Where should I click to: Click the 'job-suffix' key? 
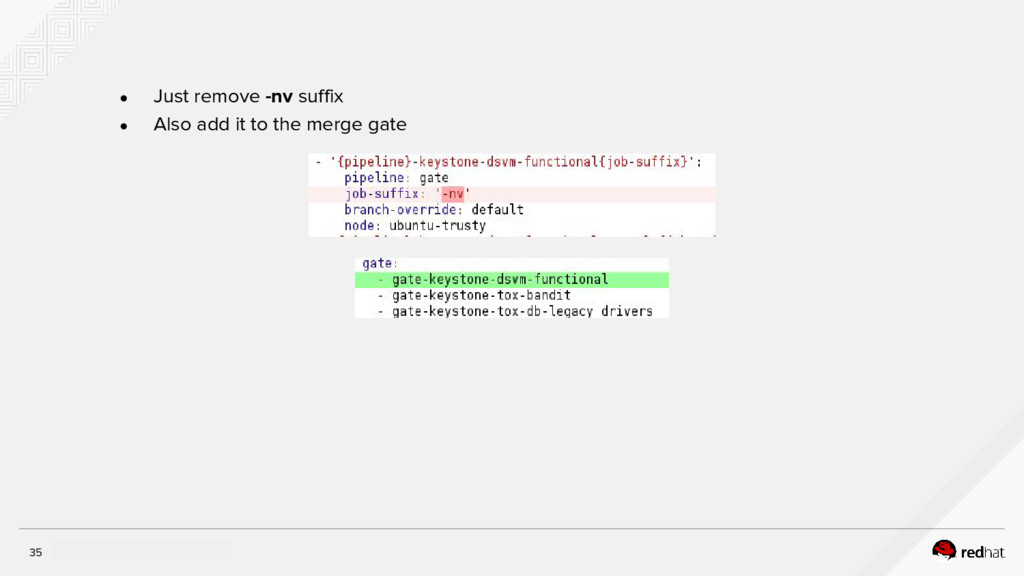click(x=382, y=194)
